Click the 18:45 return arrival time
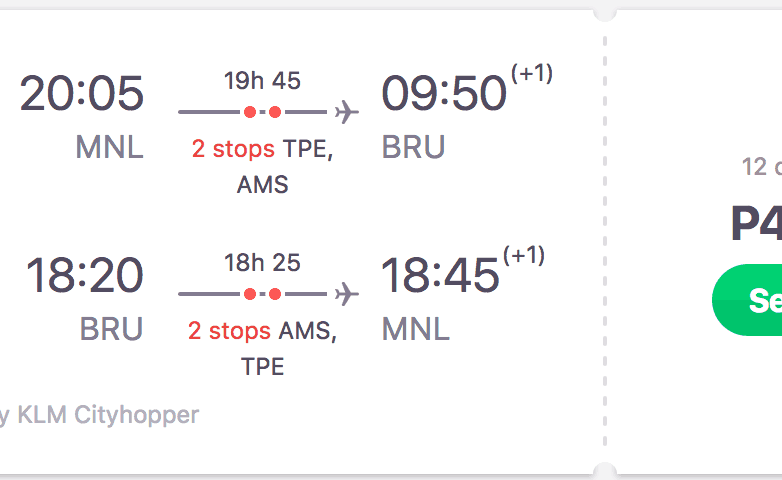Image resolution: width=782 pixels, height=480 pixels. click(440, 276)
